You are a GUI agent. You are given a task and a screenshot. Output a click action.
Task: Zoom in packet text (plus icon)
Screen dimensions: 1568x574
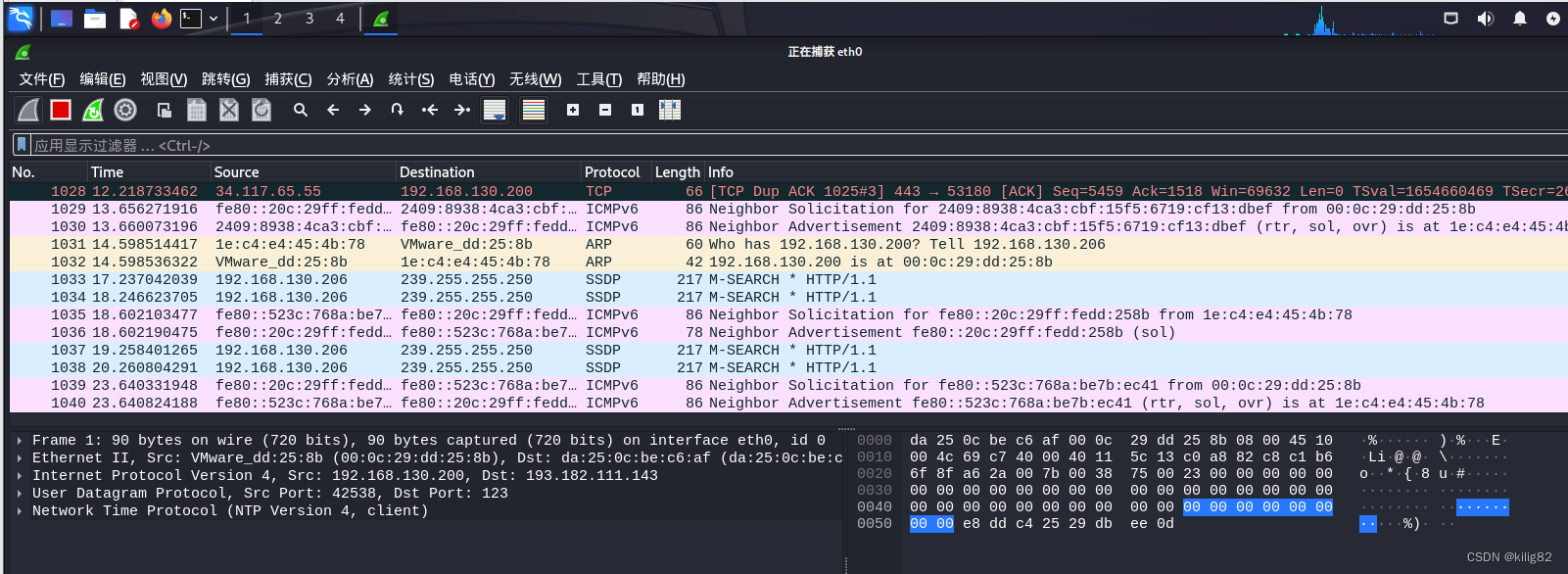(573, 110)
